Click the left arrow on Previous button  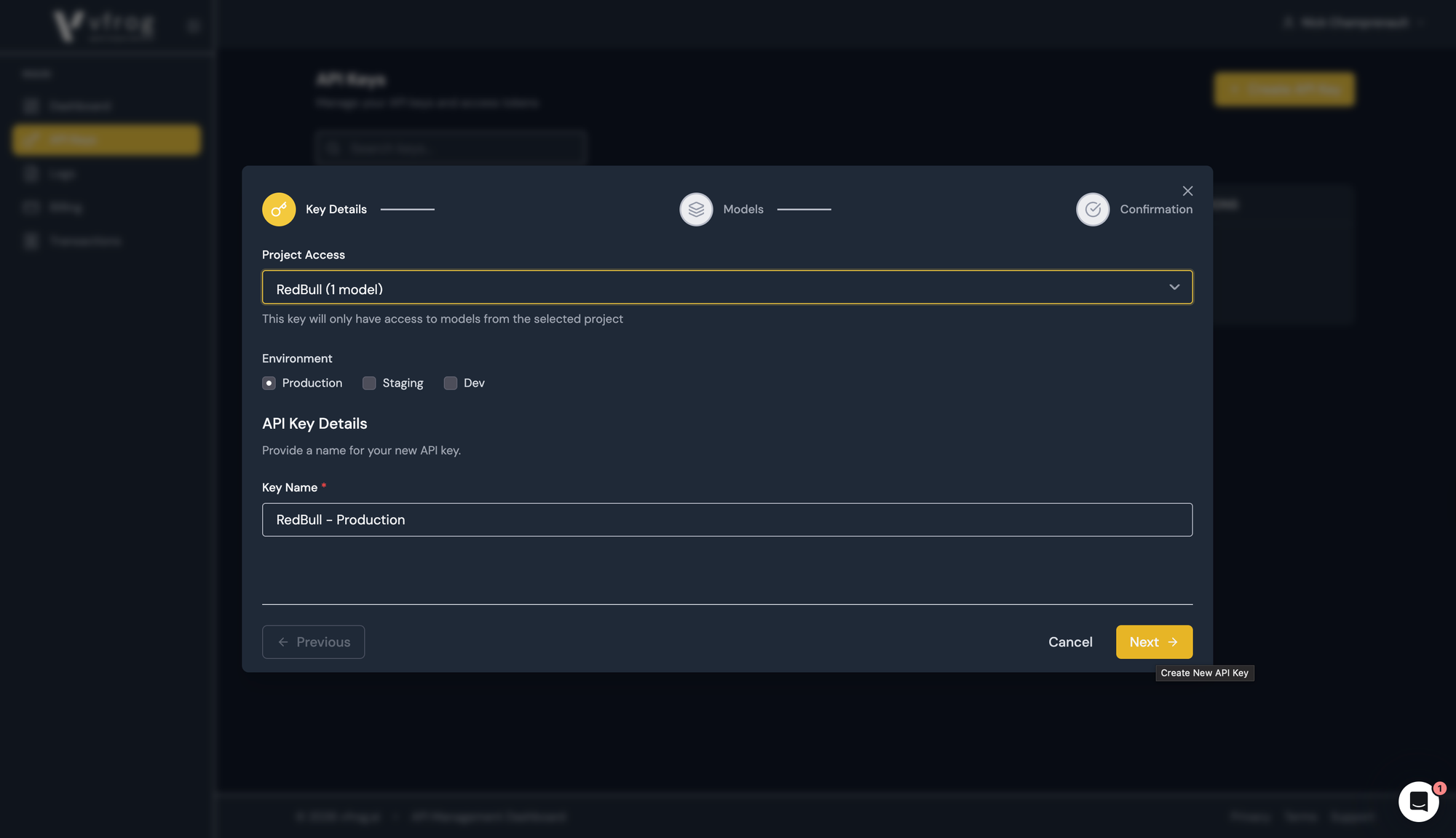point(283,642)
